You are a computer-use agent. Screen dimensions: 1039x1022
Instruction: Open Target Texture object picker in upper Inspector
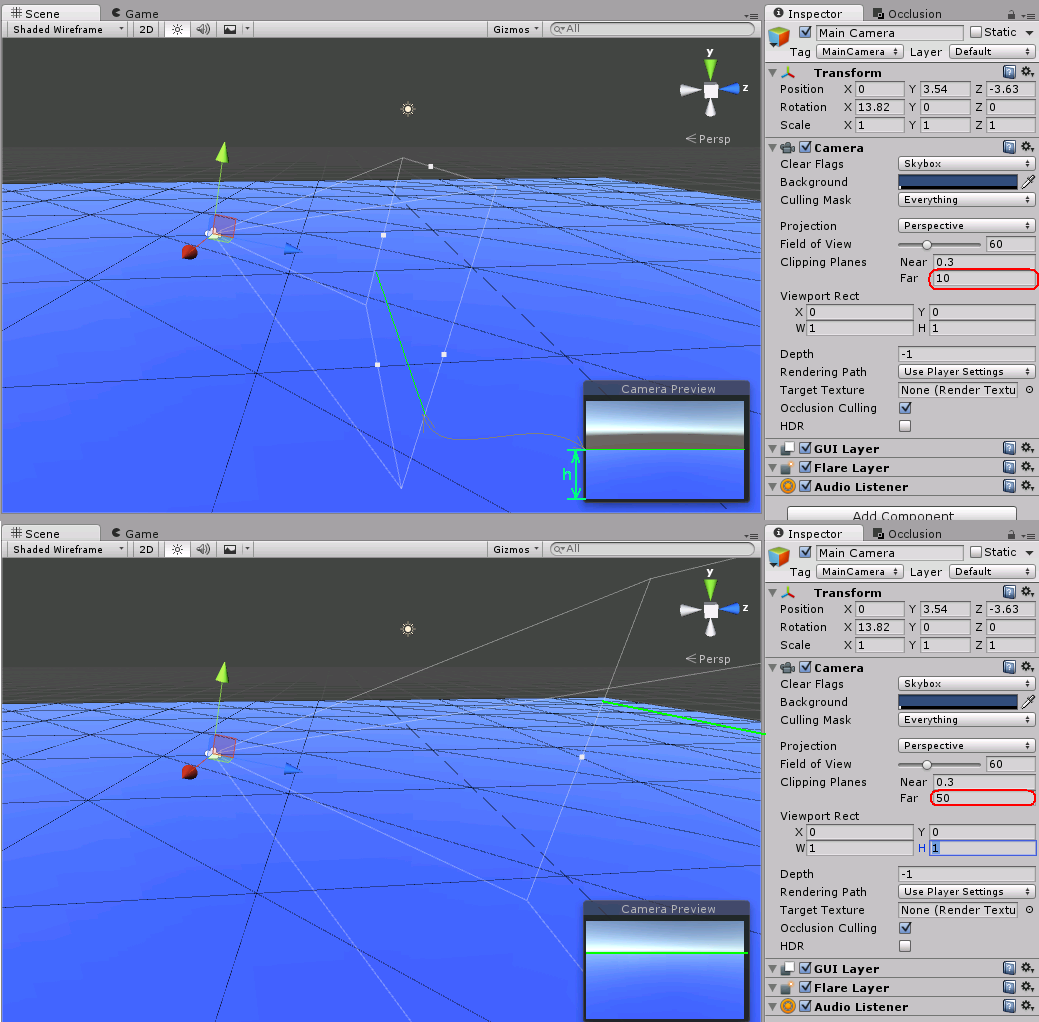[x=1030, y=390]
